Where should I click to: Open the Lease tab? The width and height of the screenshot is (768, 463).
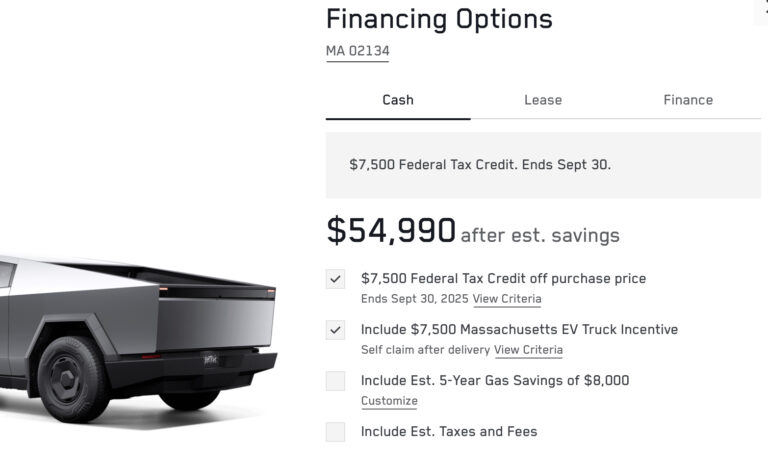click(543, 100)
